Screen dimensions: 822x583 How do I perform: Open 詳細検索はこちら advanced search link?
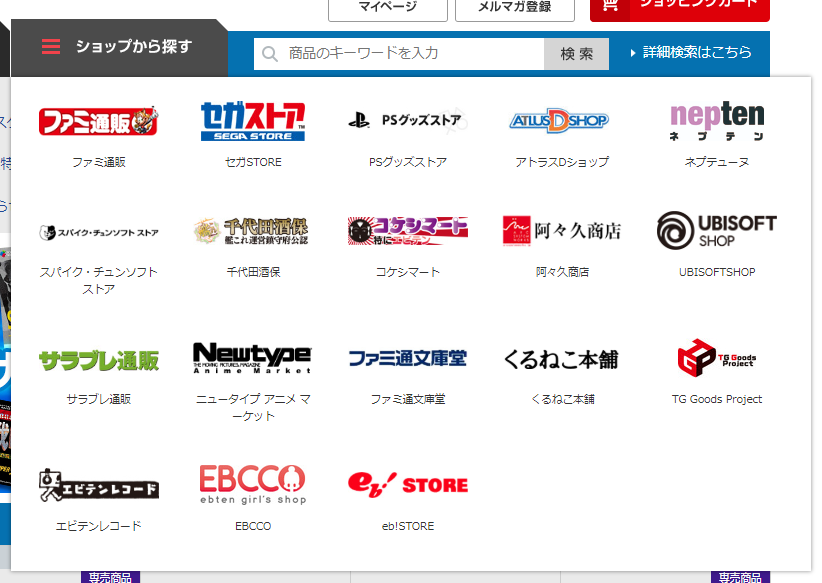691,52
